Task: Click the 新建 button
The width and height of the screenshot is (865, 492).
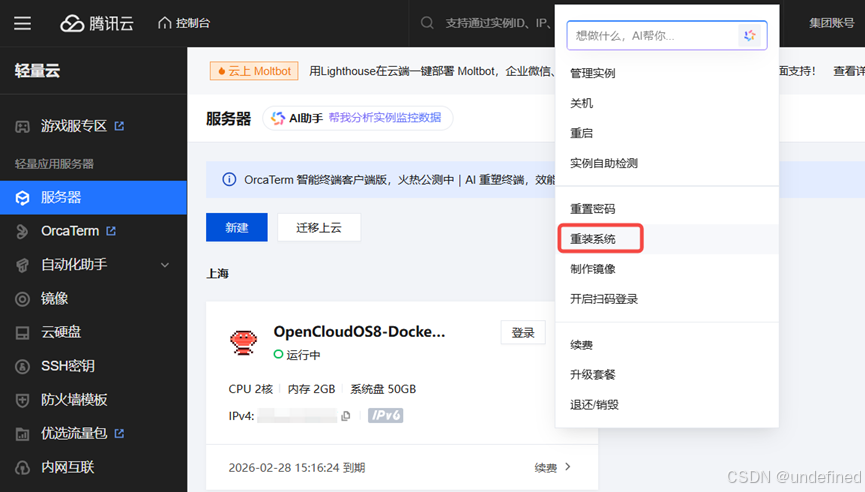Action: (237, 227)
